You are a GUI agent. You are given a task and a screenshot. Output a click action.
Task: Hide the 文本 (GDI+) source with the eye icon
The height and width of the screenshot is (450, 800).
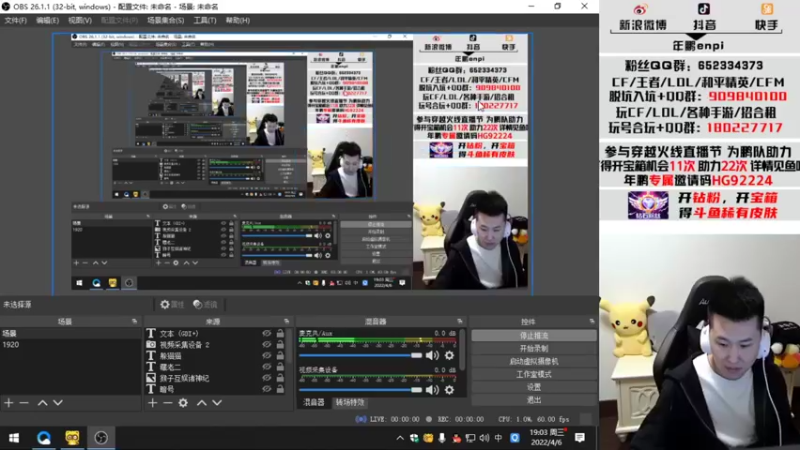coord(266,333)
